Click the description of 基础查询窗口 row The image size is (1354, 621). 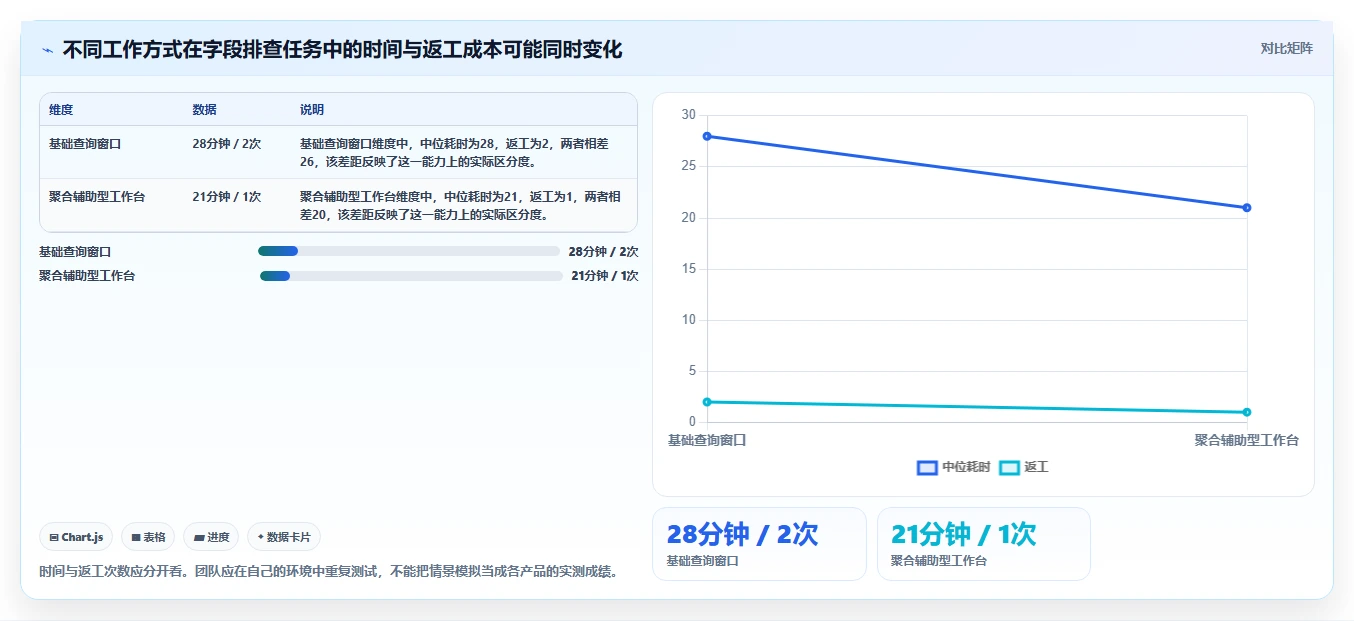454,152
